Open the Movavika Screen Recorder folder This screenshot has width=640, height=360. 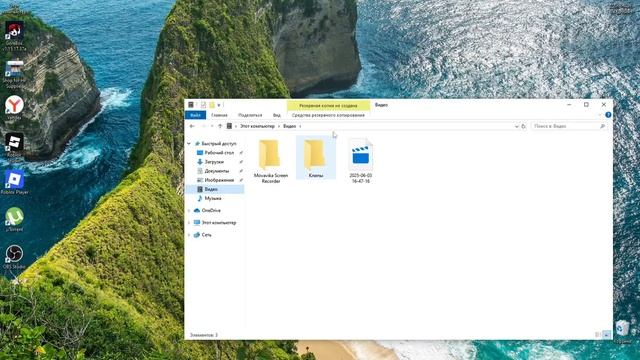click(x=270, y=160)
